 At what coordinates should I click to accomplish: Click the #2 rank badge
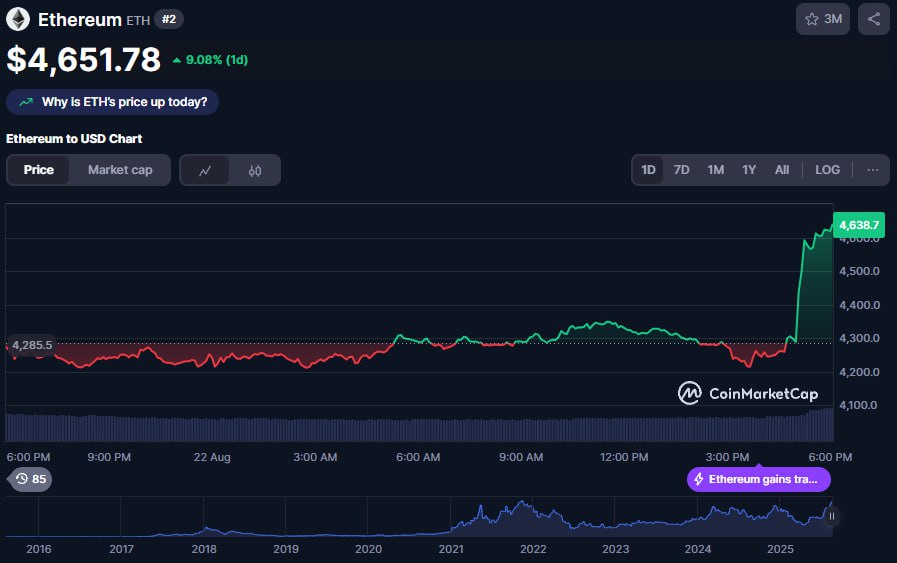tap(169, 19)
